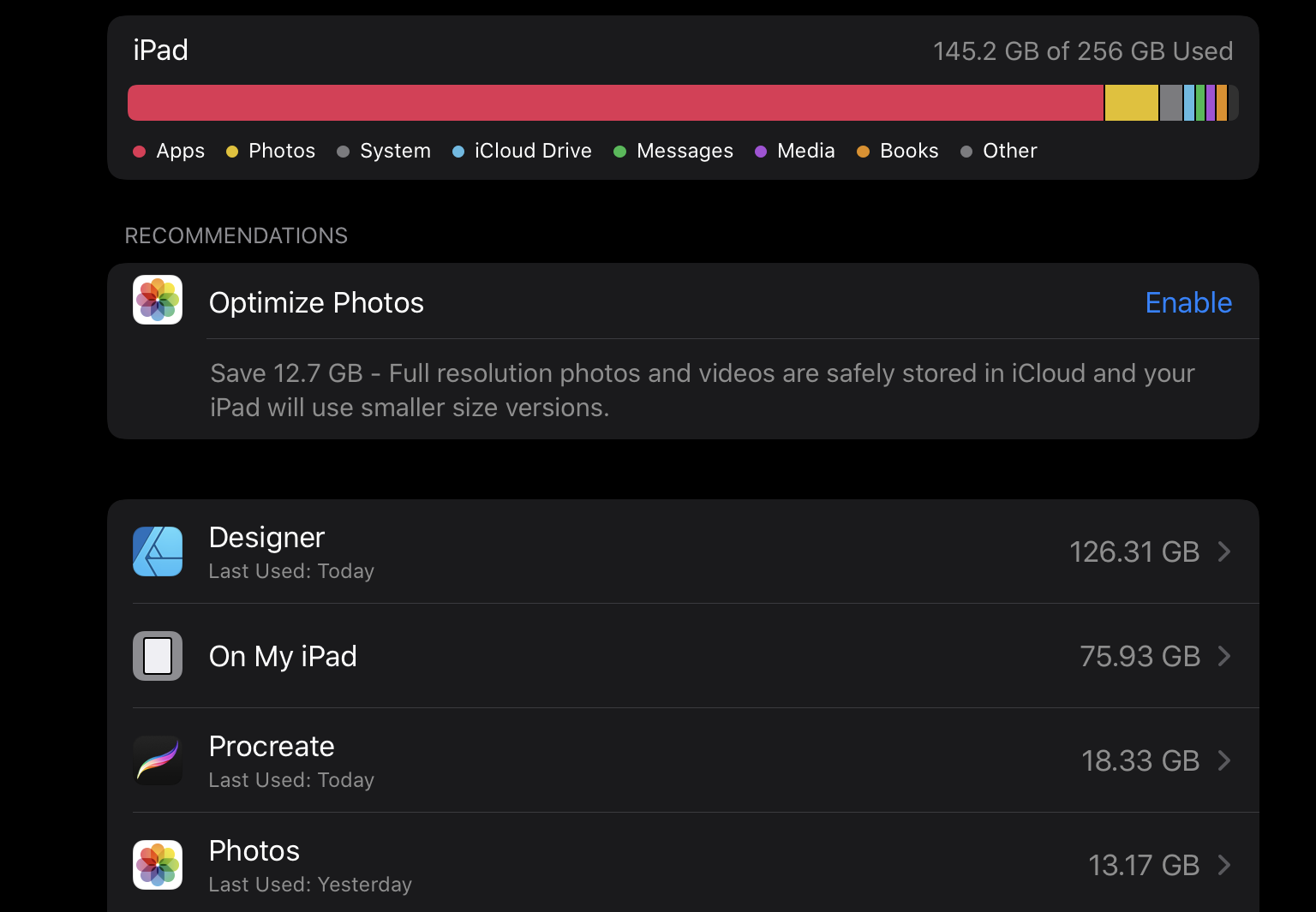Expand Procreate storage details chevron

(1224, 760)
